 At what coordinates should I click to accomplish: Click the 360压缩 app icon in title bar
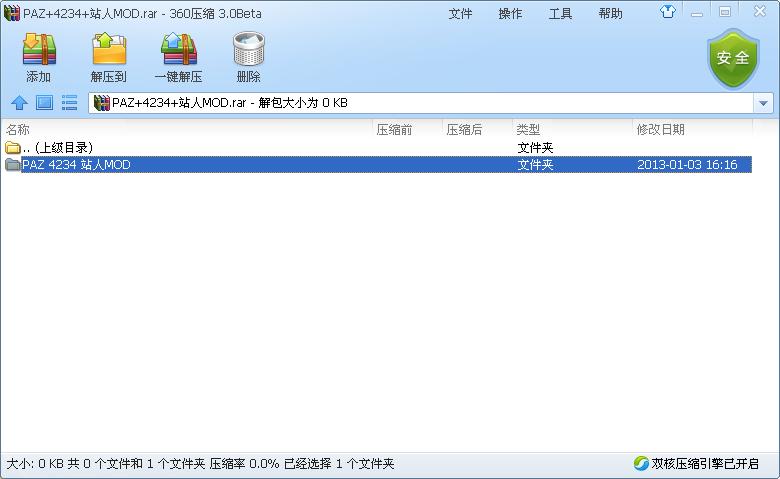tap(12, 13)
